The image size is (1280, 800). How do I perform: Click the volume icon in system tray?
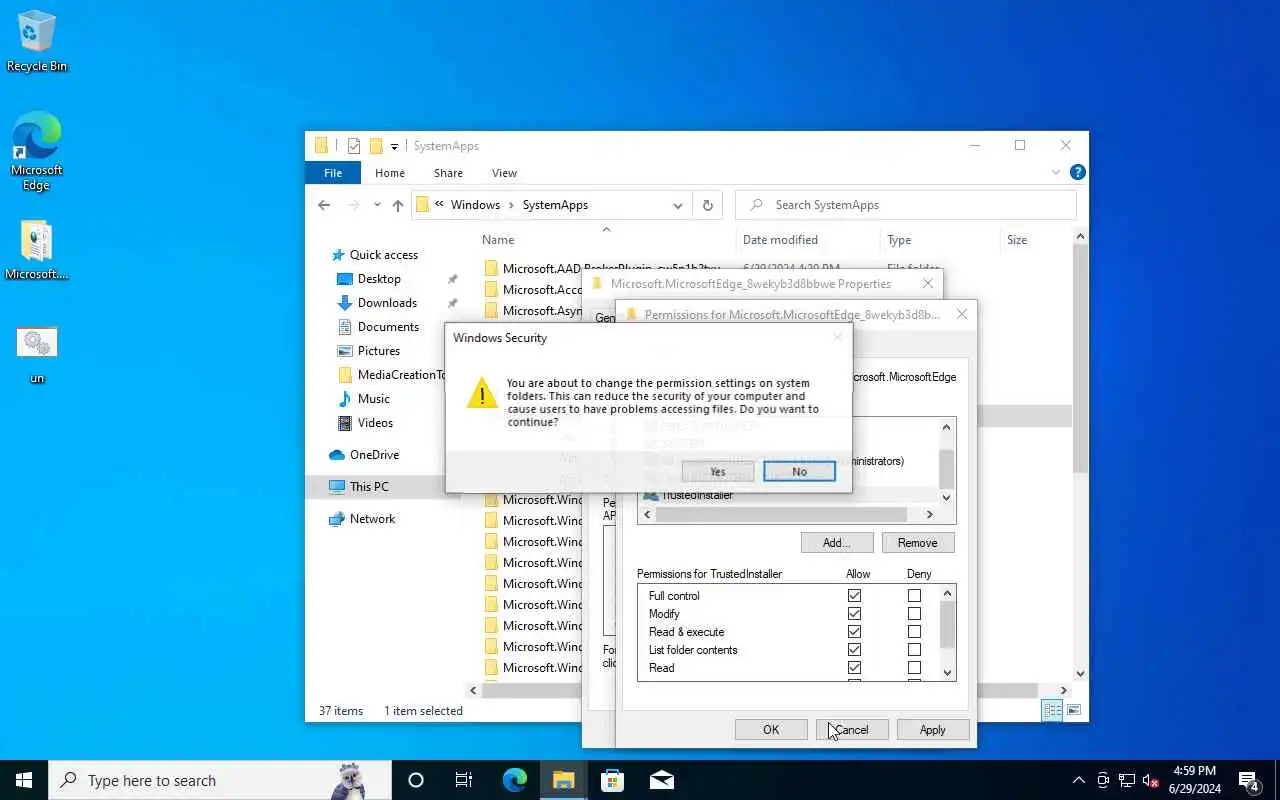point(1151,780)
